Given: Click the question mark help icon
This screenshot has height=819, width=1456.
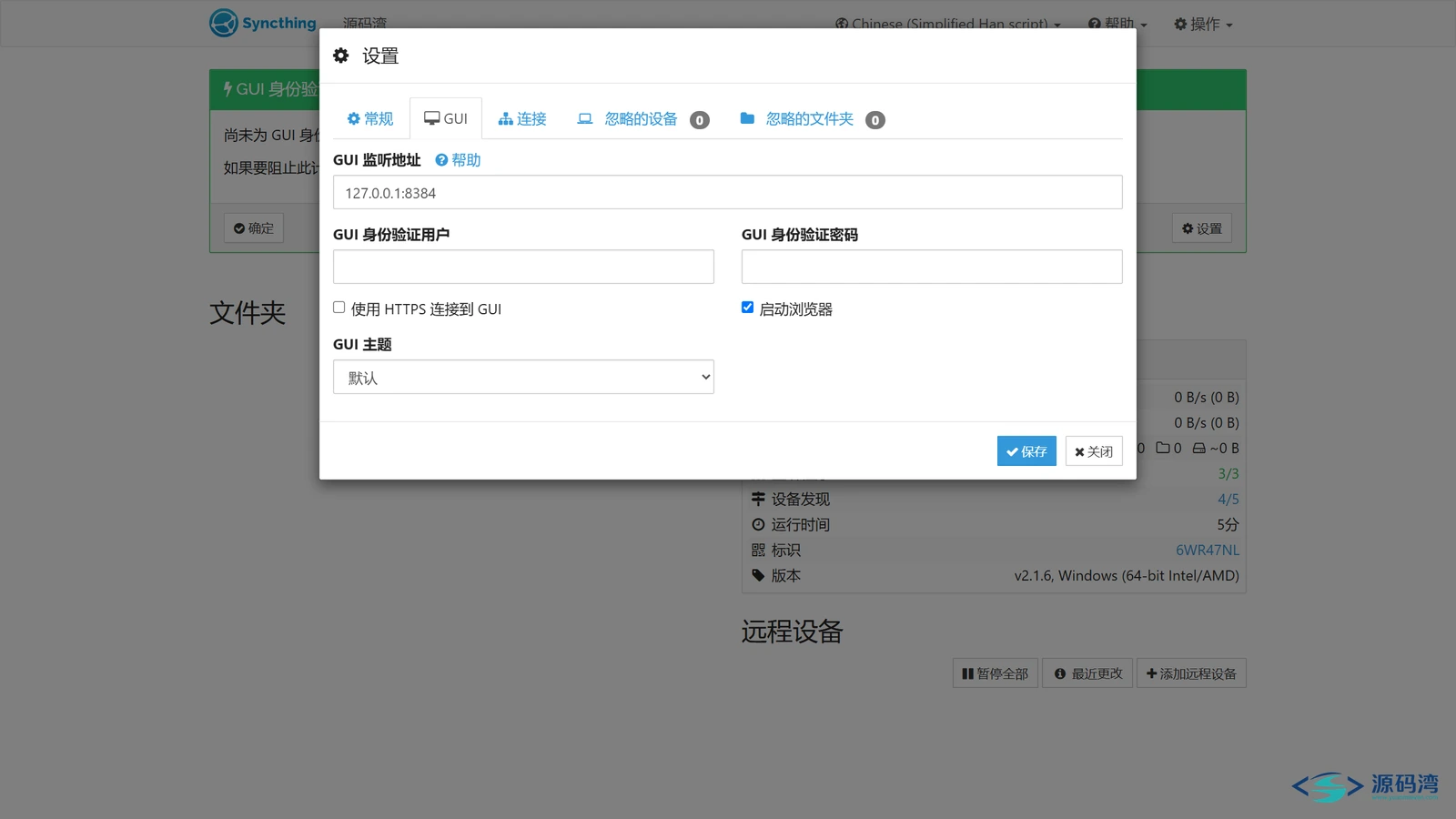Looking at the screenshot, I should [441, 160].
